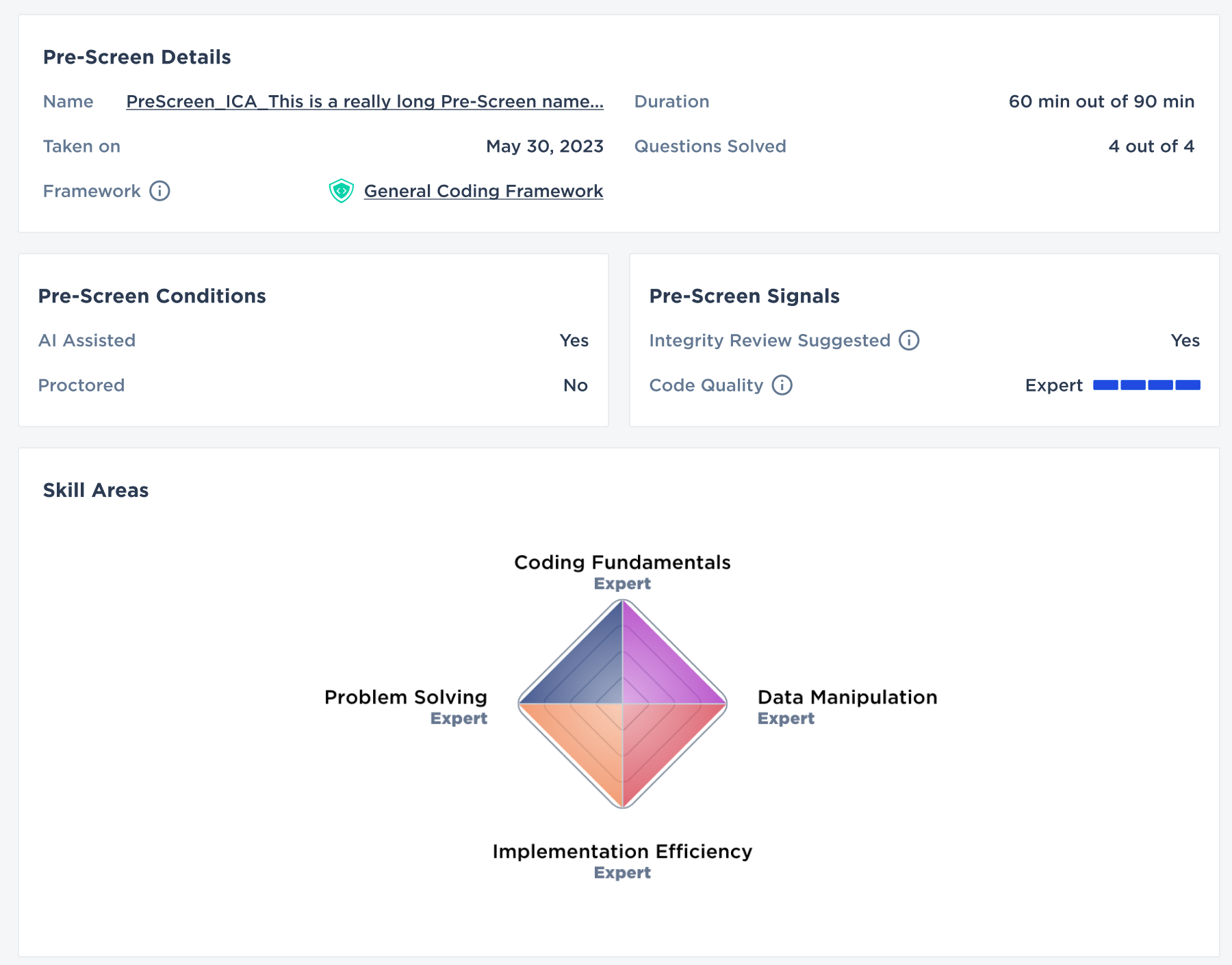Click the 4 out of 4 questions value

coord(1151,146)
